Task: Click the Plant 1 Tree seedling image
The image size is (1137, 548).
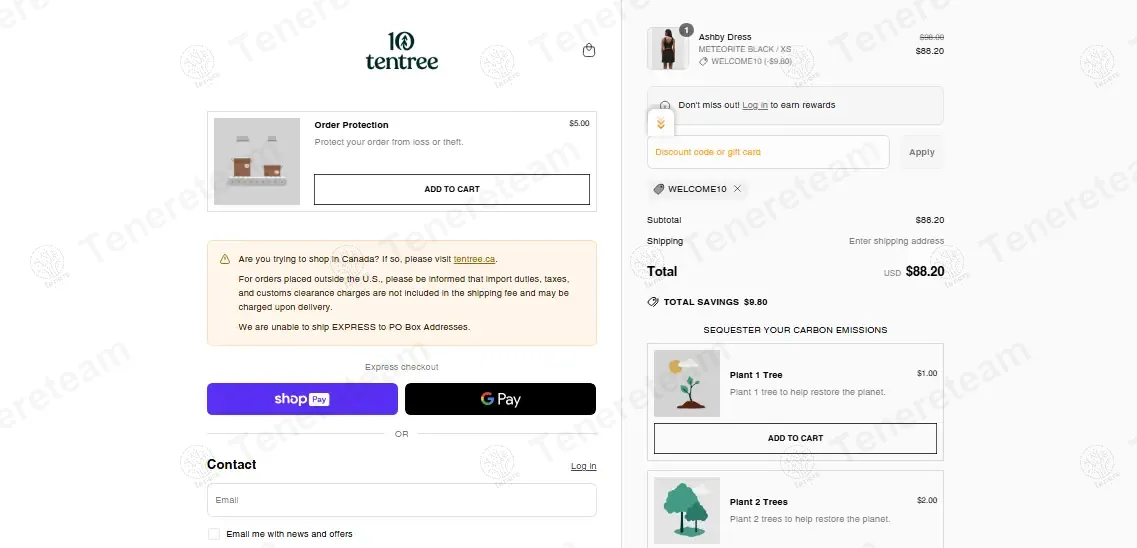Action: [x=687, y=383]
